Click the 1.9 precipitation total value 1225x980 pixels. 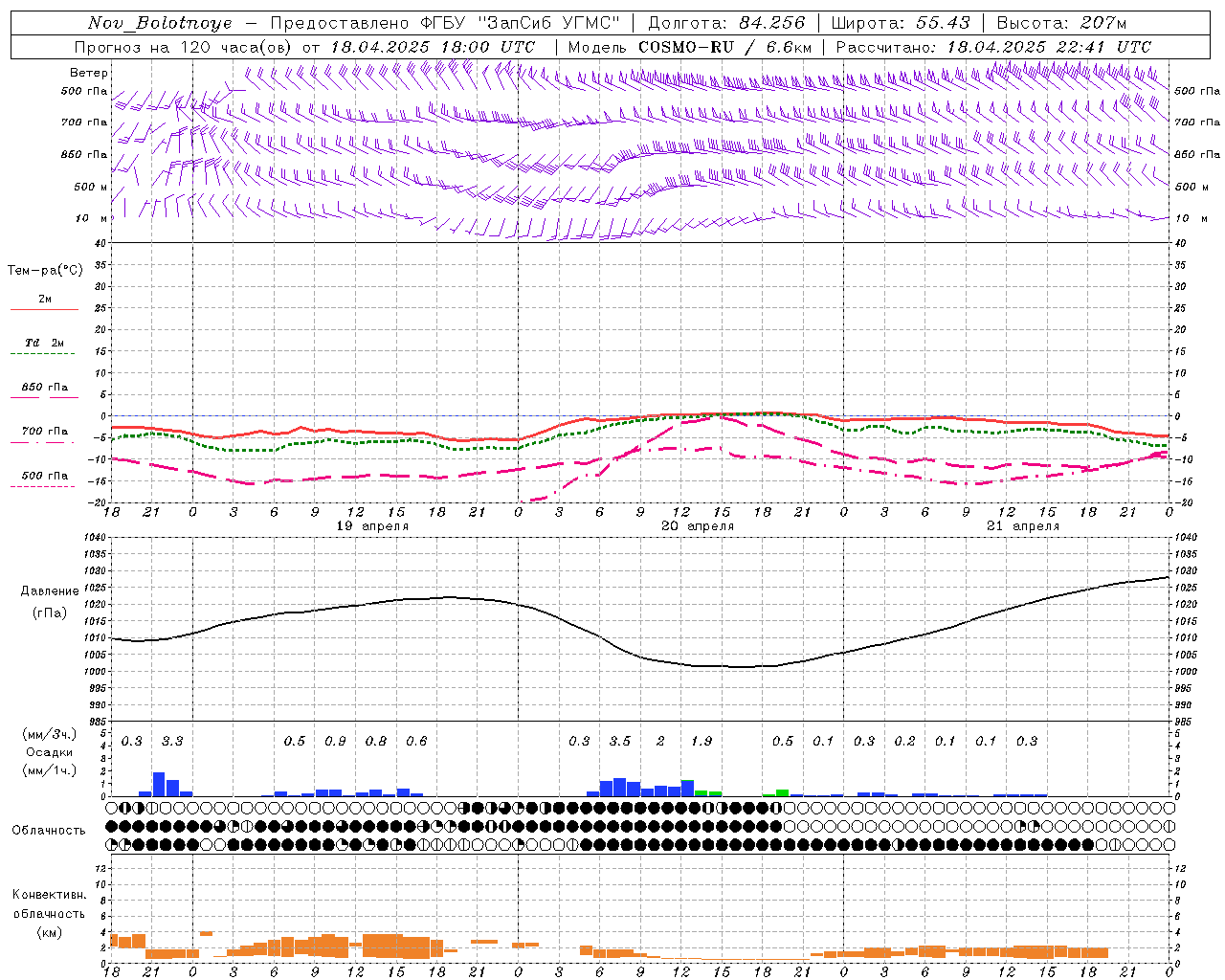click(x=702, y=742)
